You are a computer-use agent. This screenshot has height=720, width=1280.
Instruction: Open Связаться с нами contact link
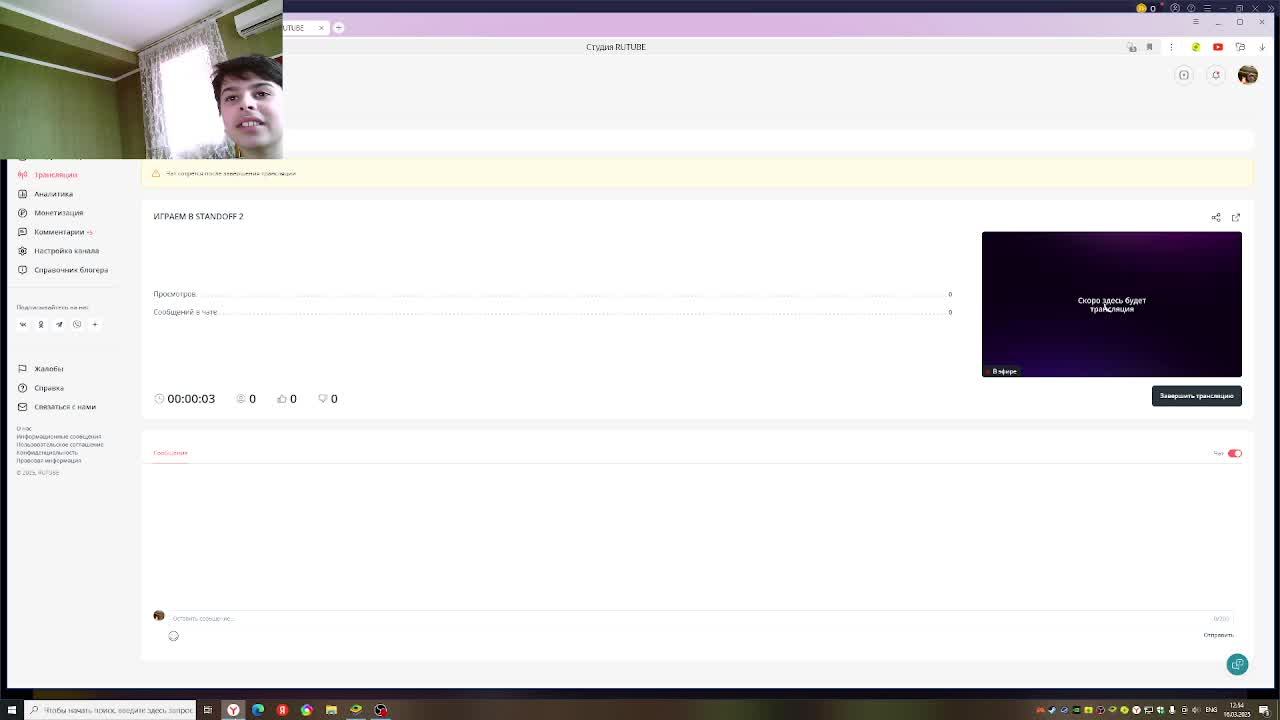tap(64, 407)
